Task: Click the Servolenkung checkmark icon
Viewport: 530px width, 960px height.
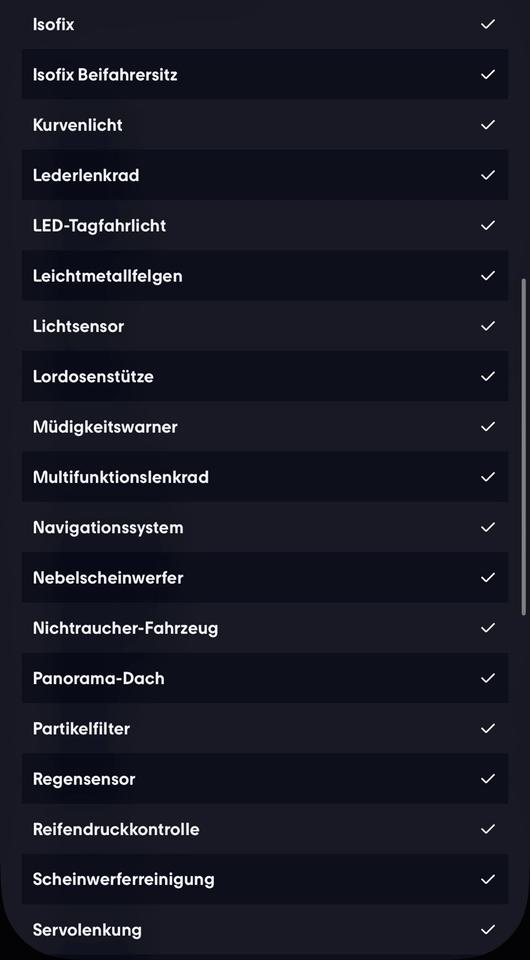Action: [488, 930]
